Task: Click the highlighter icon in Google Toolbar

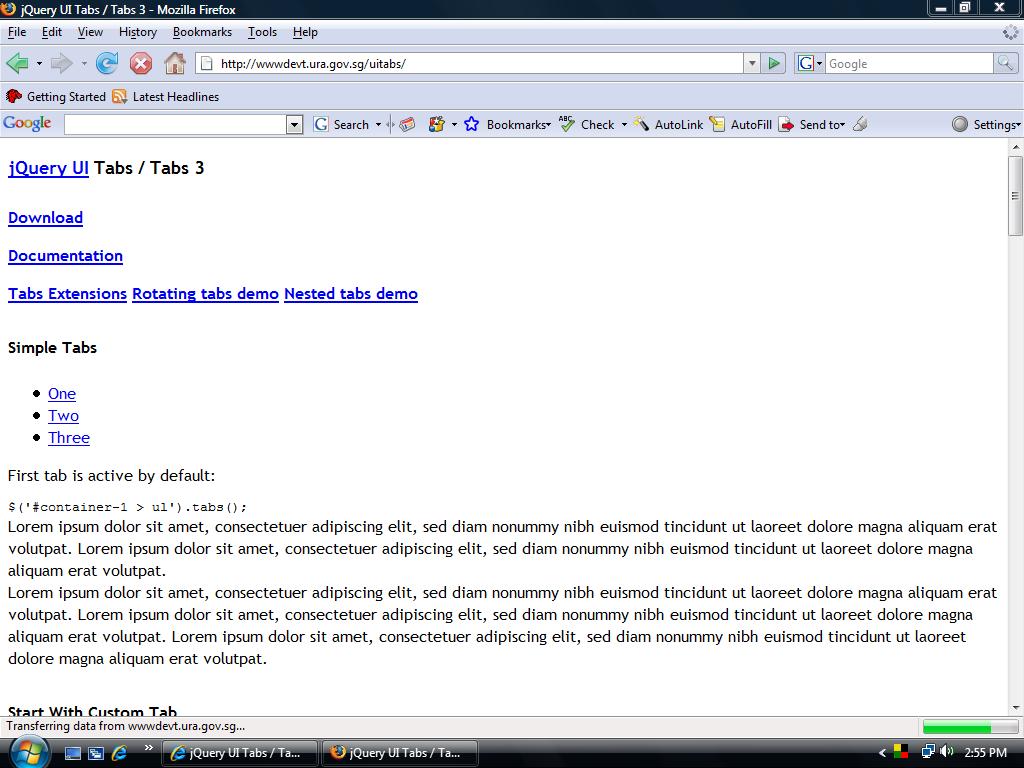Action: (860, 125)
